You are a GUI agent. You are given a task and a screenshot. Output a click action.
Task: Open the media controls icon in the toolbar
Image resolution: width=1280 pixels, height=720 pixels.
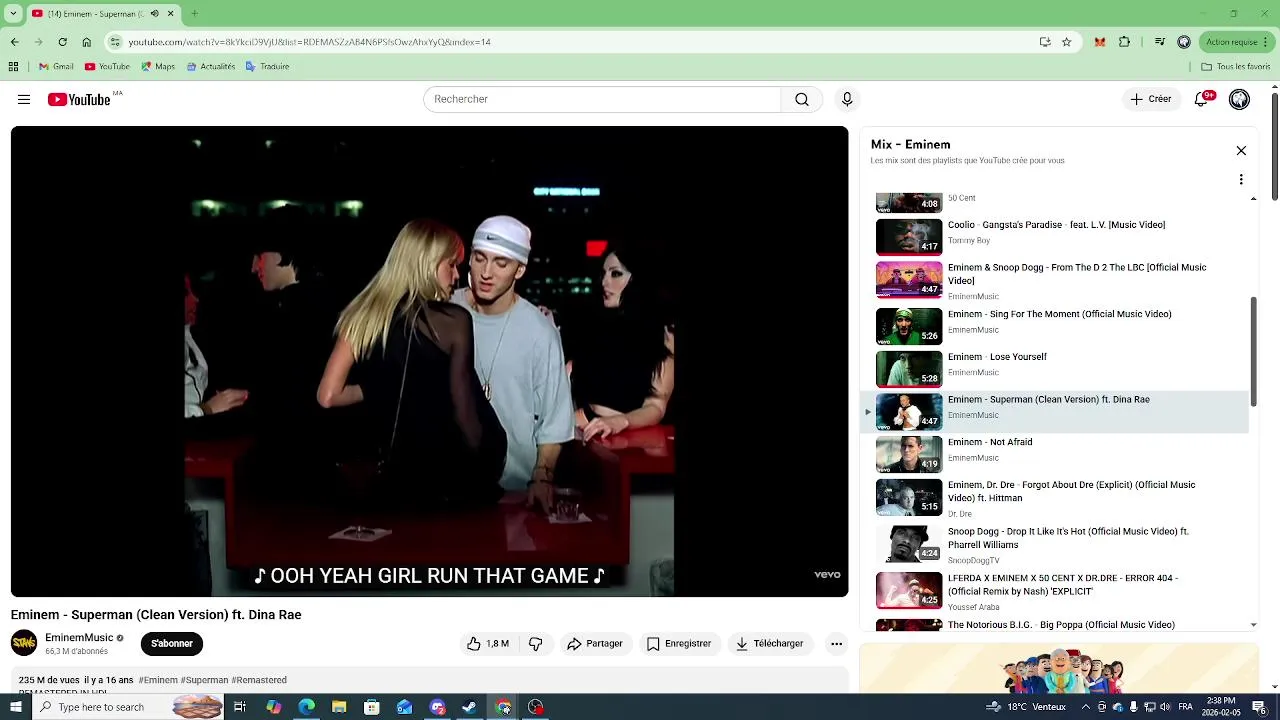point(1160,42)
